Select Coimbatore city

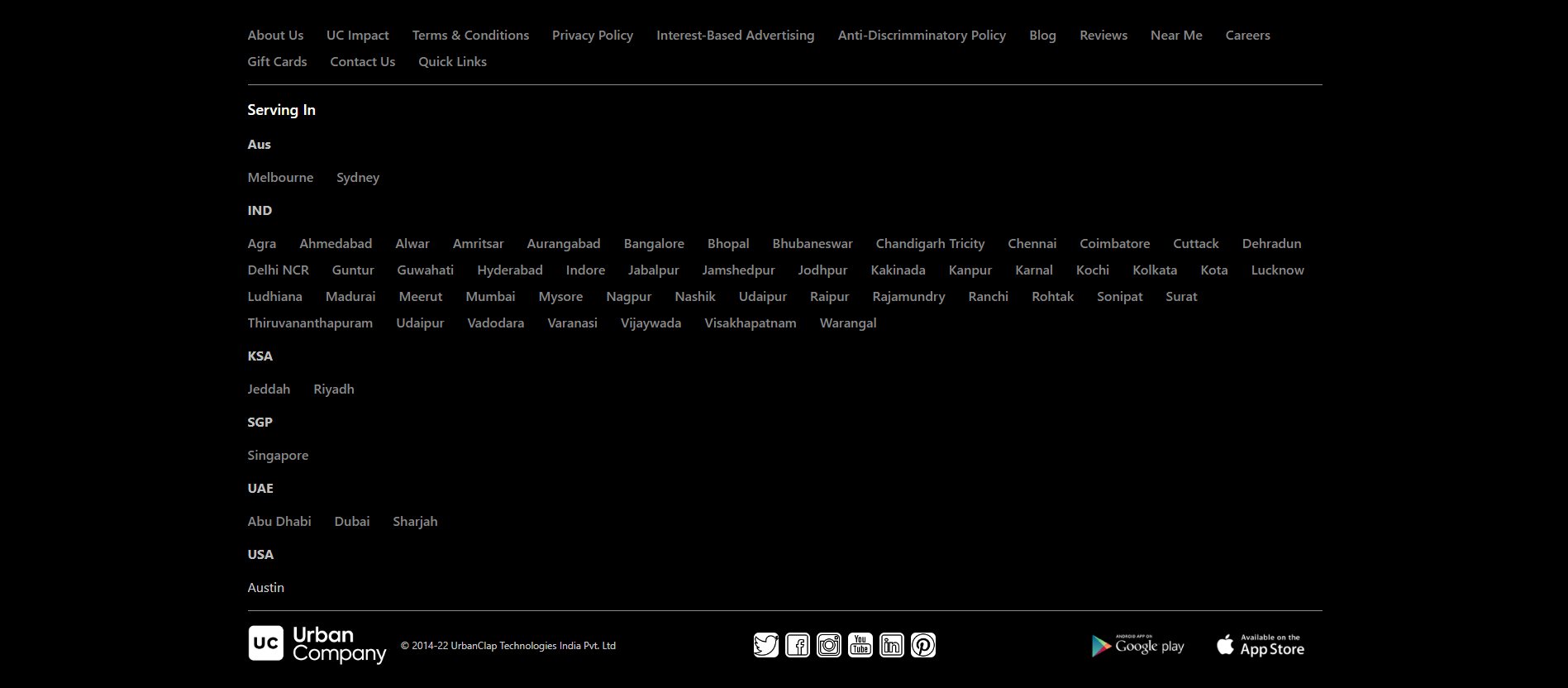tap(1114, 244)
